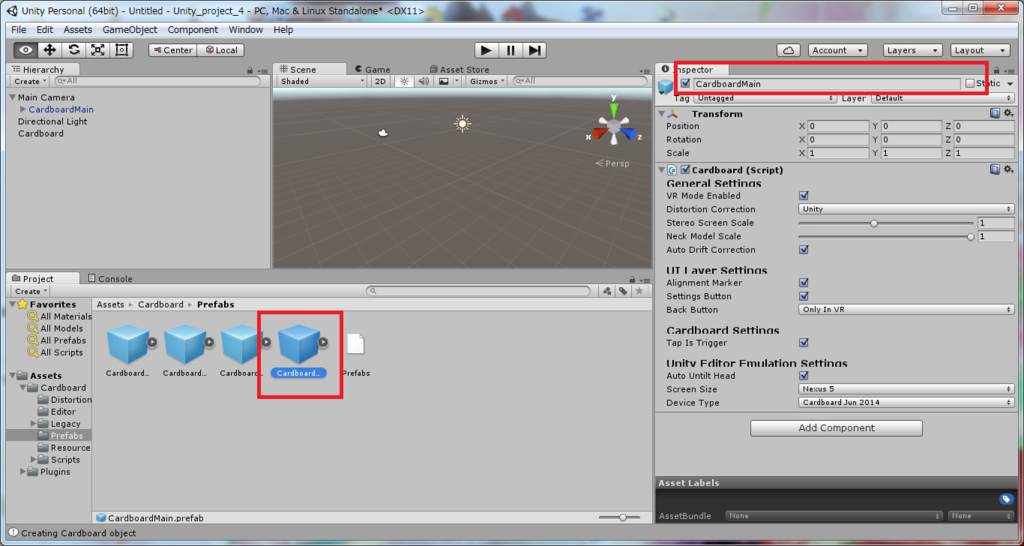Open the Back Button dropdown
The image size is (1024, 546).
click(x=906, y=310)
